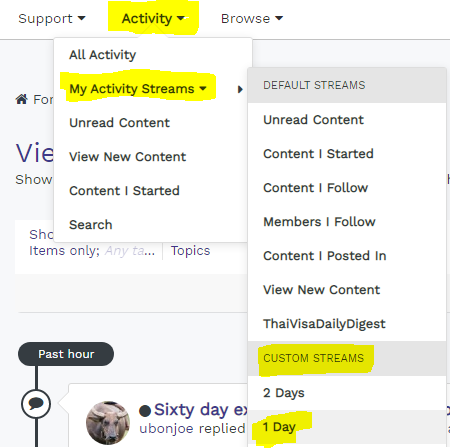This screenshot has height=448, width=450.
Task: Click the speech bubble timeline icon
Action: pos(36,404)
